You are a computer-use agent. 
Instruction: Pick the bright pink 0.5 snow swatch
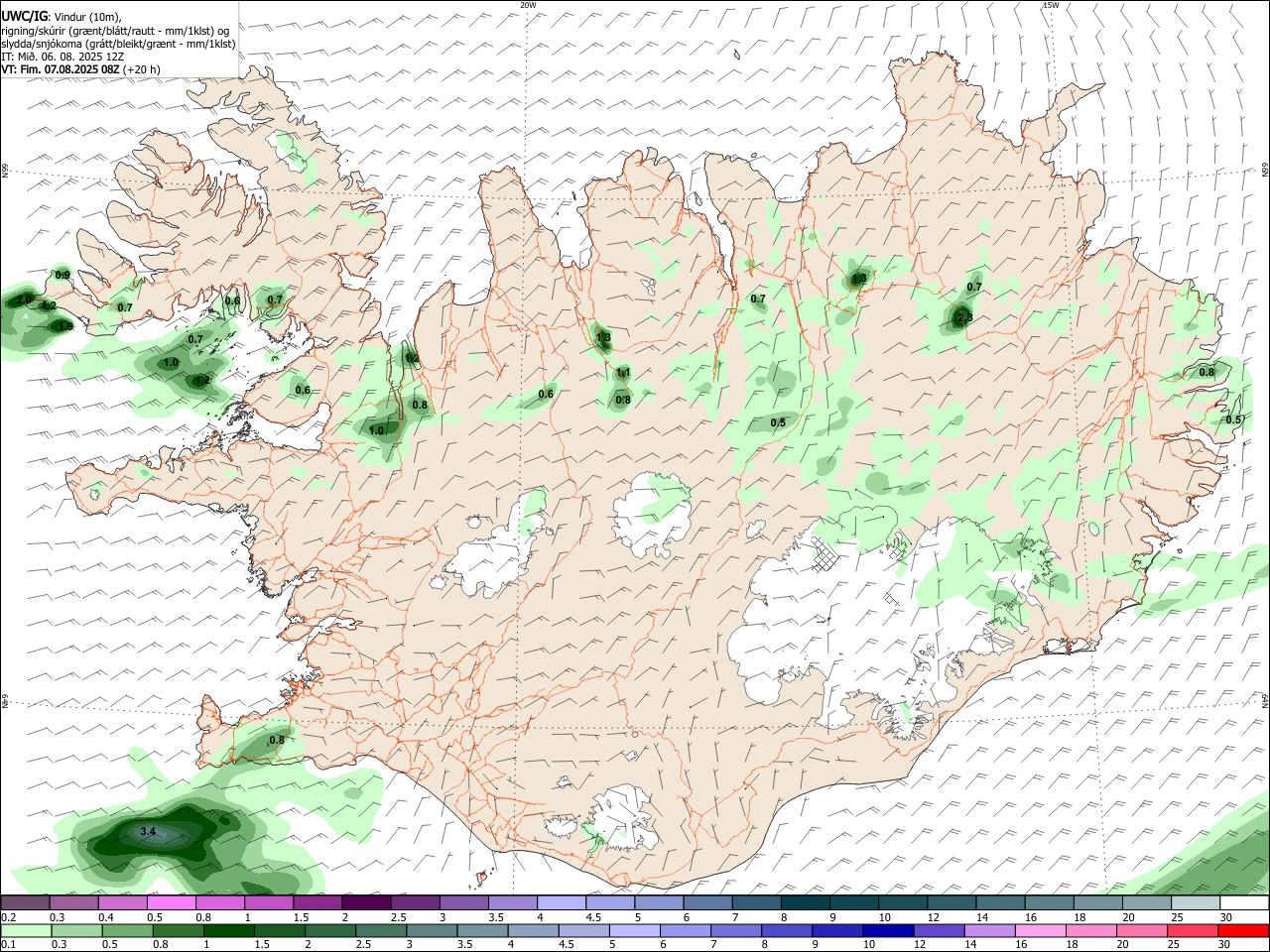(x=172, y=902)
